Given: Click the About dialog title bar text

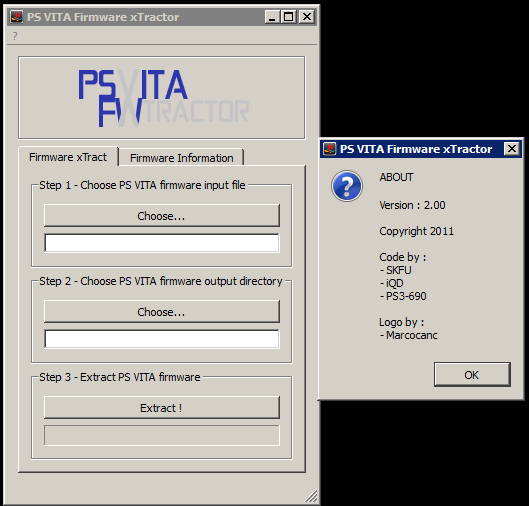Looking at the screenshot, I should pyautogui.click(x=416, y=149).
